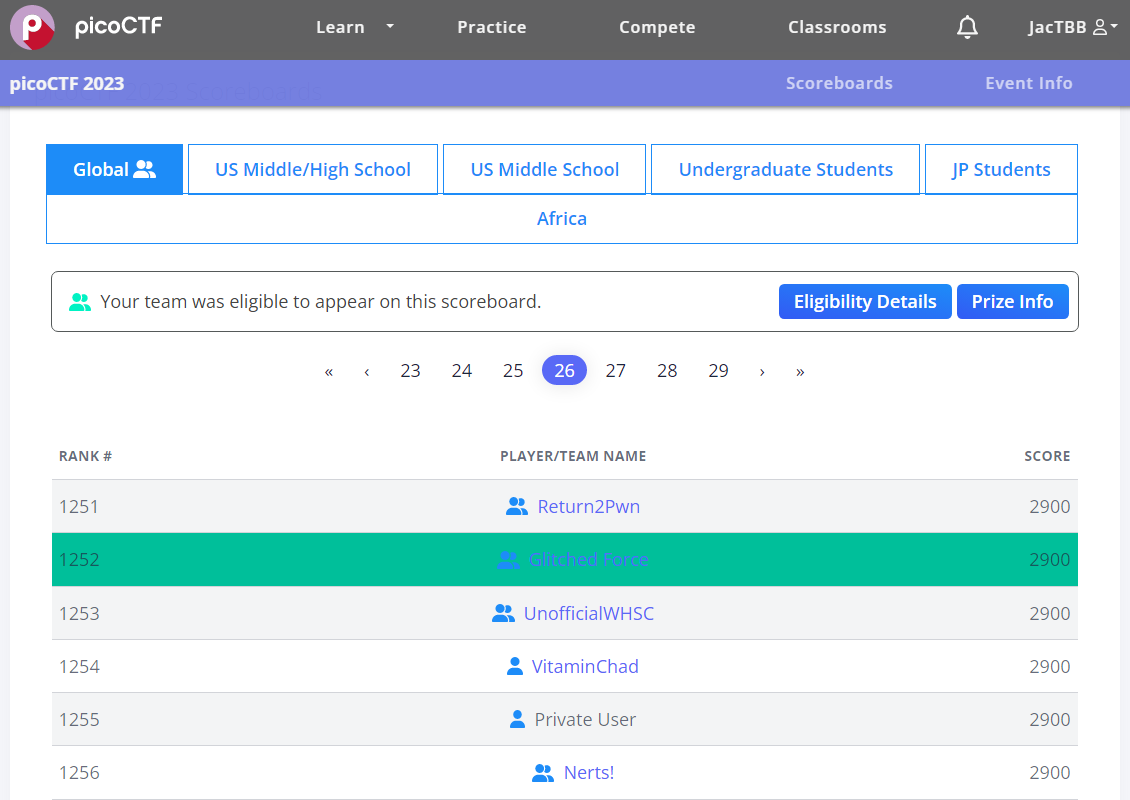1130x800 pixels.
Task: View the Event Info page
Action: [1028, 84]
